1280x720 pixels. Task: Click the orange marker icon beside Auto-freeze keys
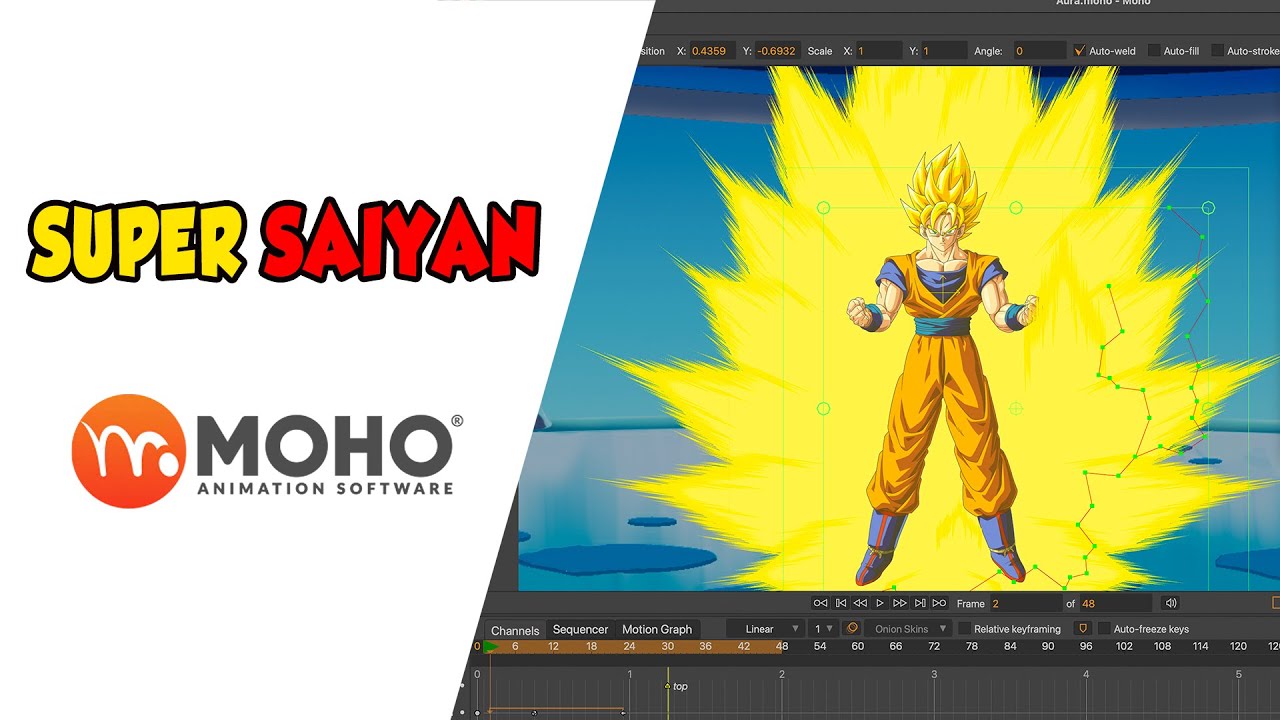tap(1082, 629)
